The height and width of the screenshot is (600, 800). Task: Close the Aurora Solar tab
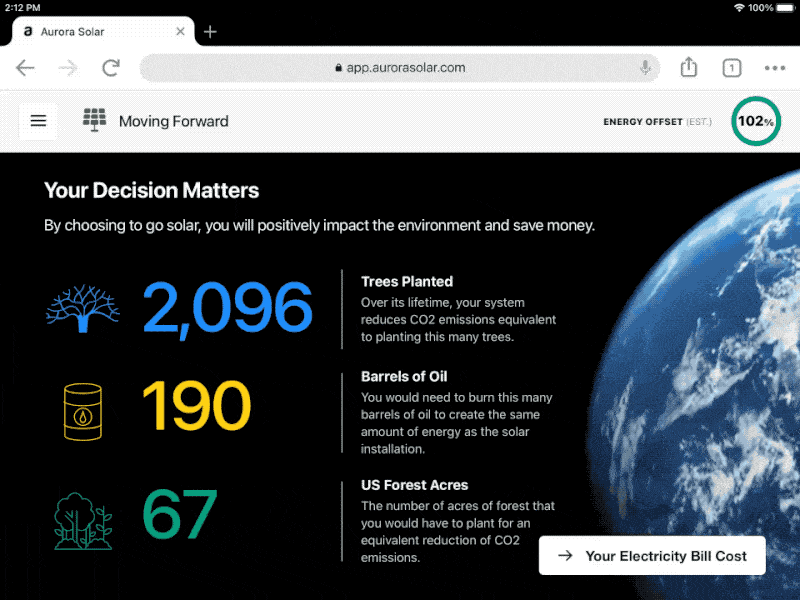point(180,32)
